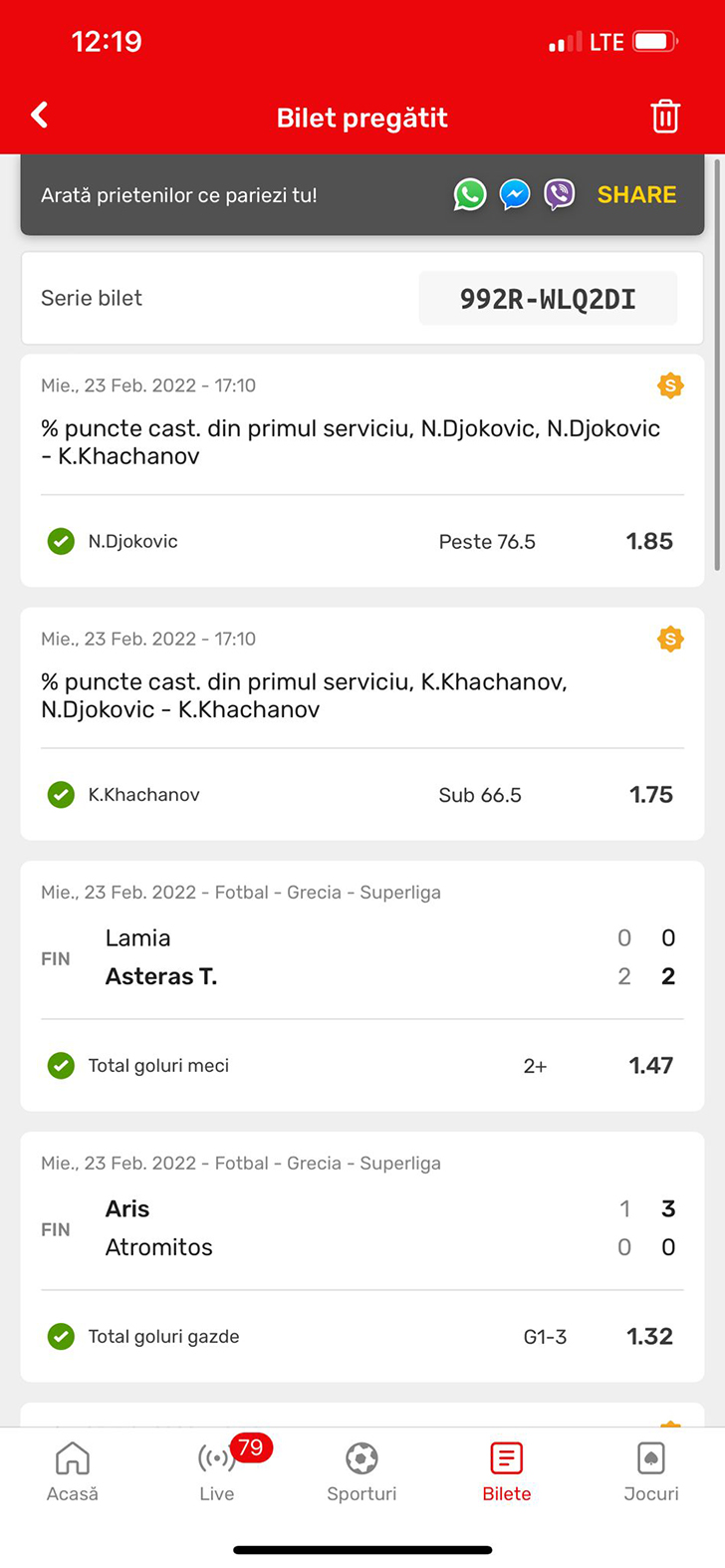Tap the yellow SHARE link
Viewport: 725px width, 1568px height.
pyautogui.click(x=636, y=194)
